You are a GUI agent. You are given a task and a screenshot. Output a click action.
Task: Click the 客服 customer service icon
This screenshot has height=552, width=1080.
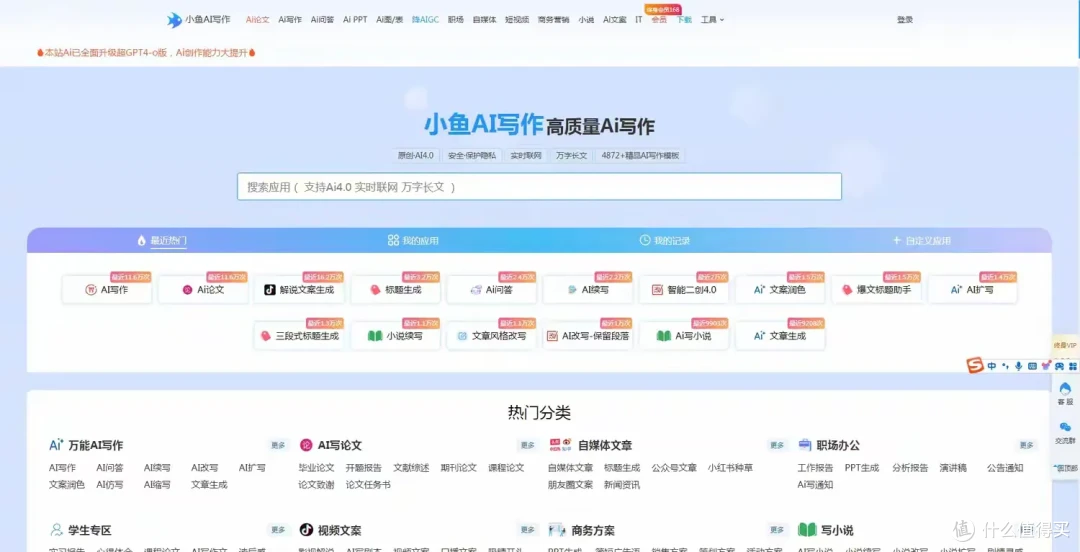tap(1065, 393)
